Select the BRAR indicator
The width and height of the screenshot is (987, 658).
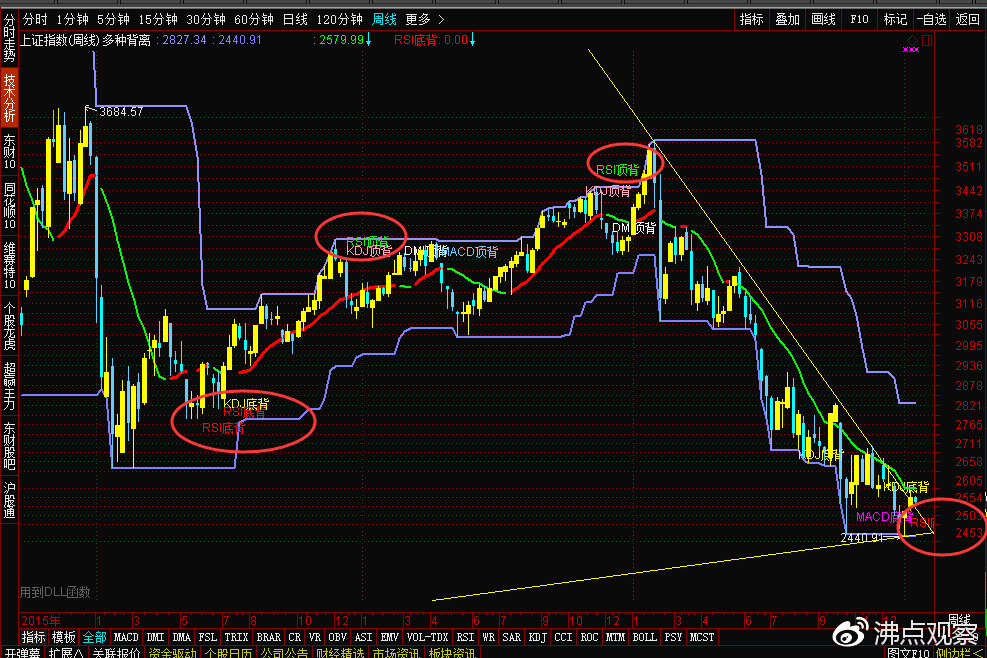(x=269, y=637)
